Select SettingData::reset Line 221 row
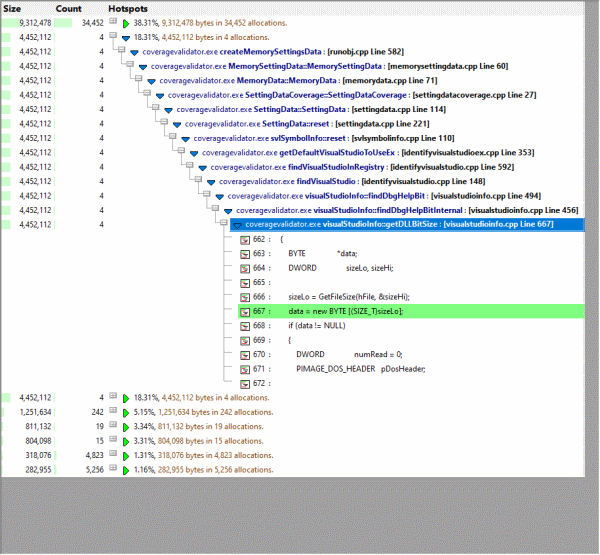Screen dimensions: 600x555 (307, 124)
